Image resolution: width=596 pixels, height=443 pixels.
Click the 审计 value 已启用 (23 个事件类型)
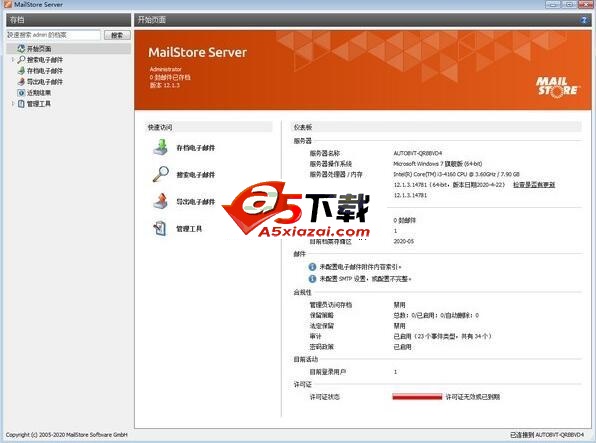tap(442, 336)
